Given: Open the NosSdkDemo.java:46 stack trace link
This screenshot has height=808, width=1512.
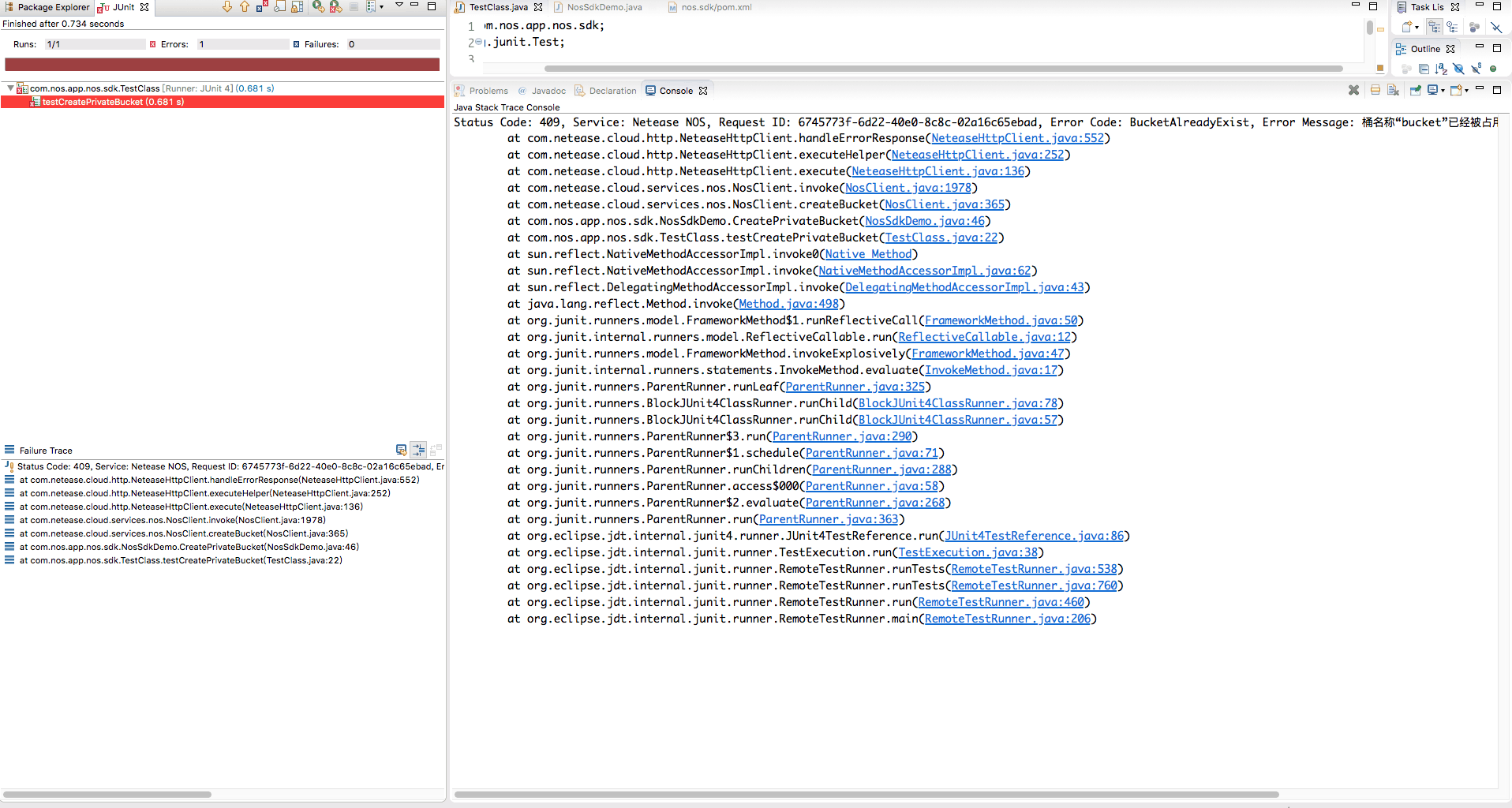Looking at the screenshot, I should pyautogui.click(x=925, y=221).
